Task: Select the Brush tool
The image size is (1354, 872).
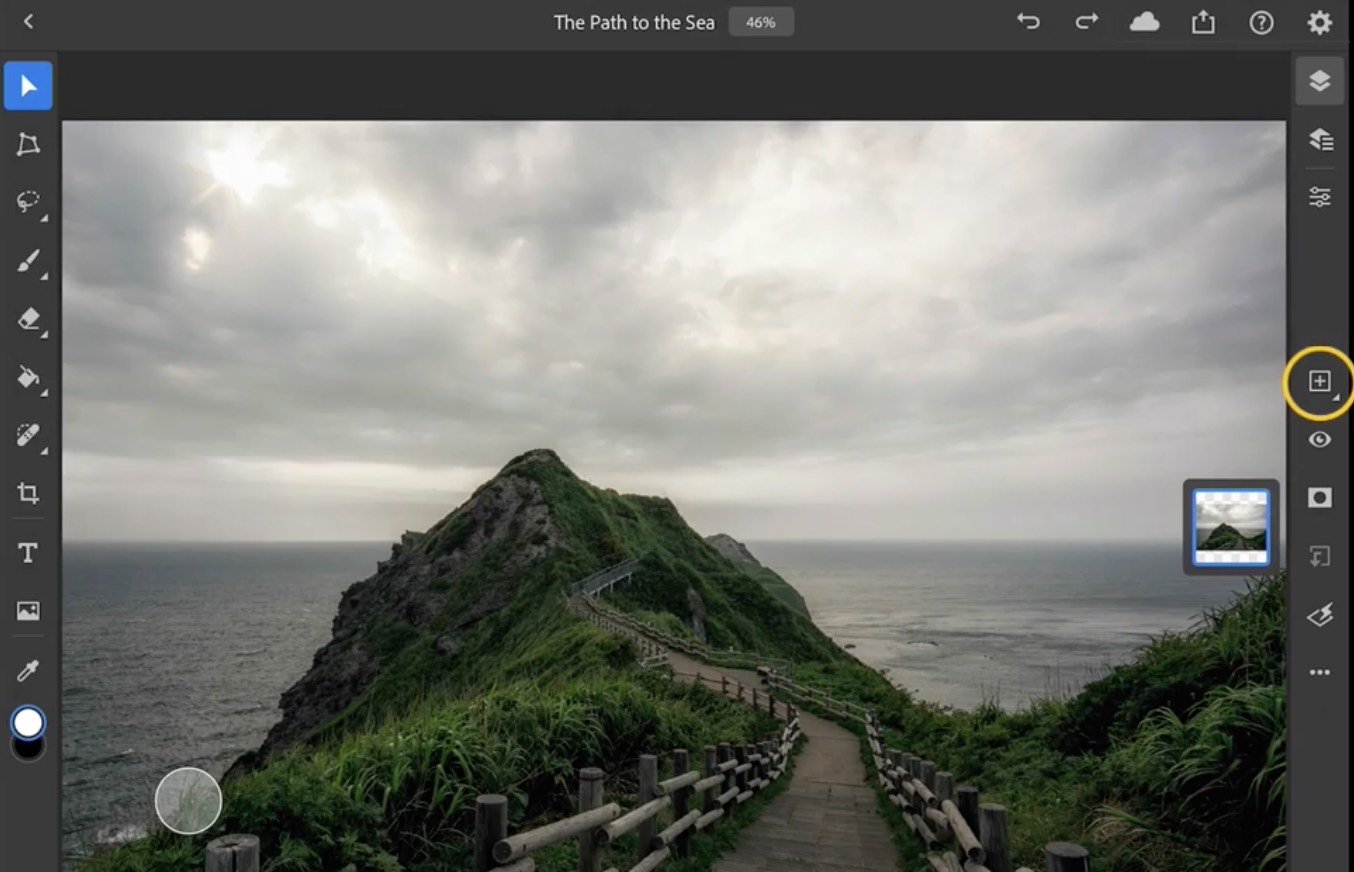Action: point(28,262)
